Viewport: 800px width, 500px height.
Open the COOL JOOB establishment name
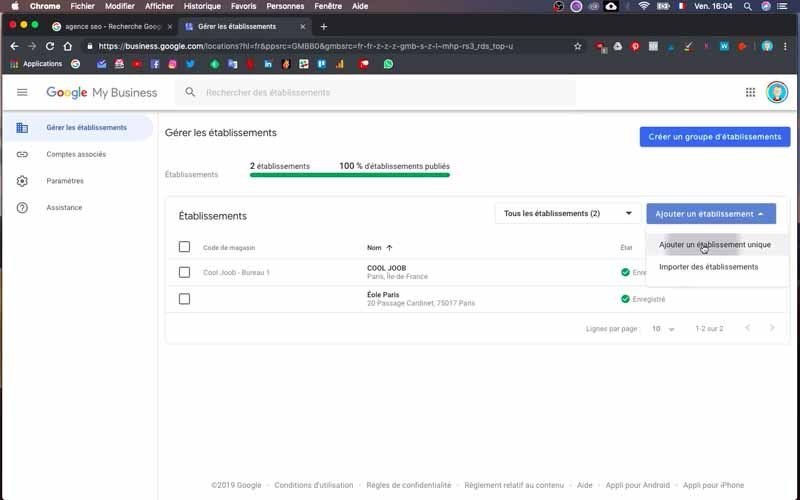pyautogui.click(x=386, y=268)
